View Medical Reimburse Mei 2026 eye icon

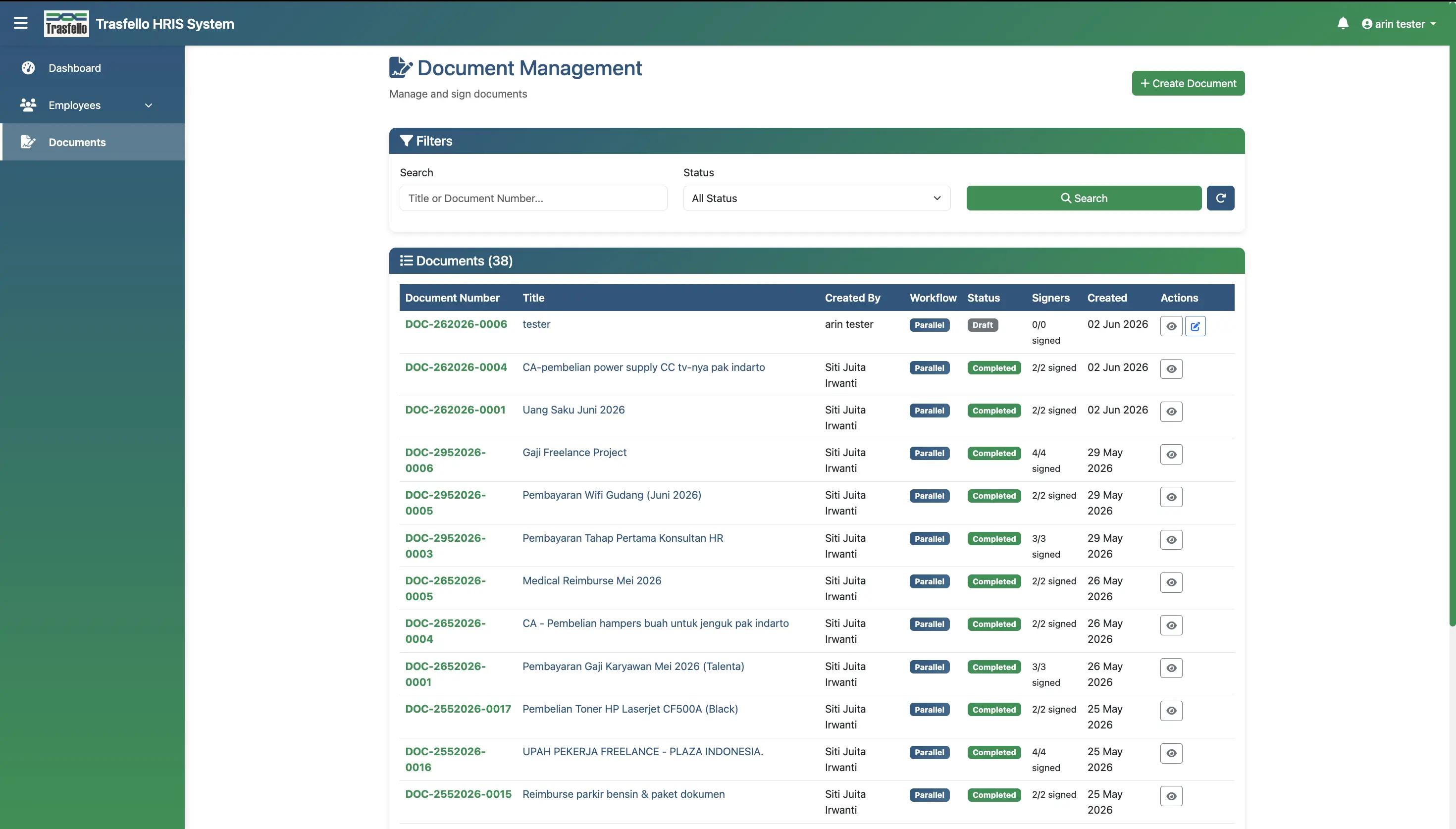[1171, 582]
